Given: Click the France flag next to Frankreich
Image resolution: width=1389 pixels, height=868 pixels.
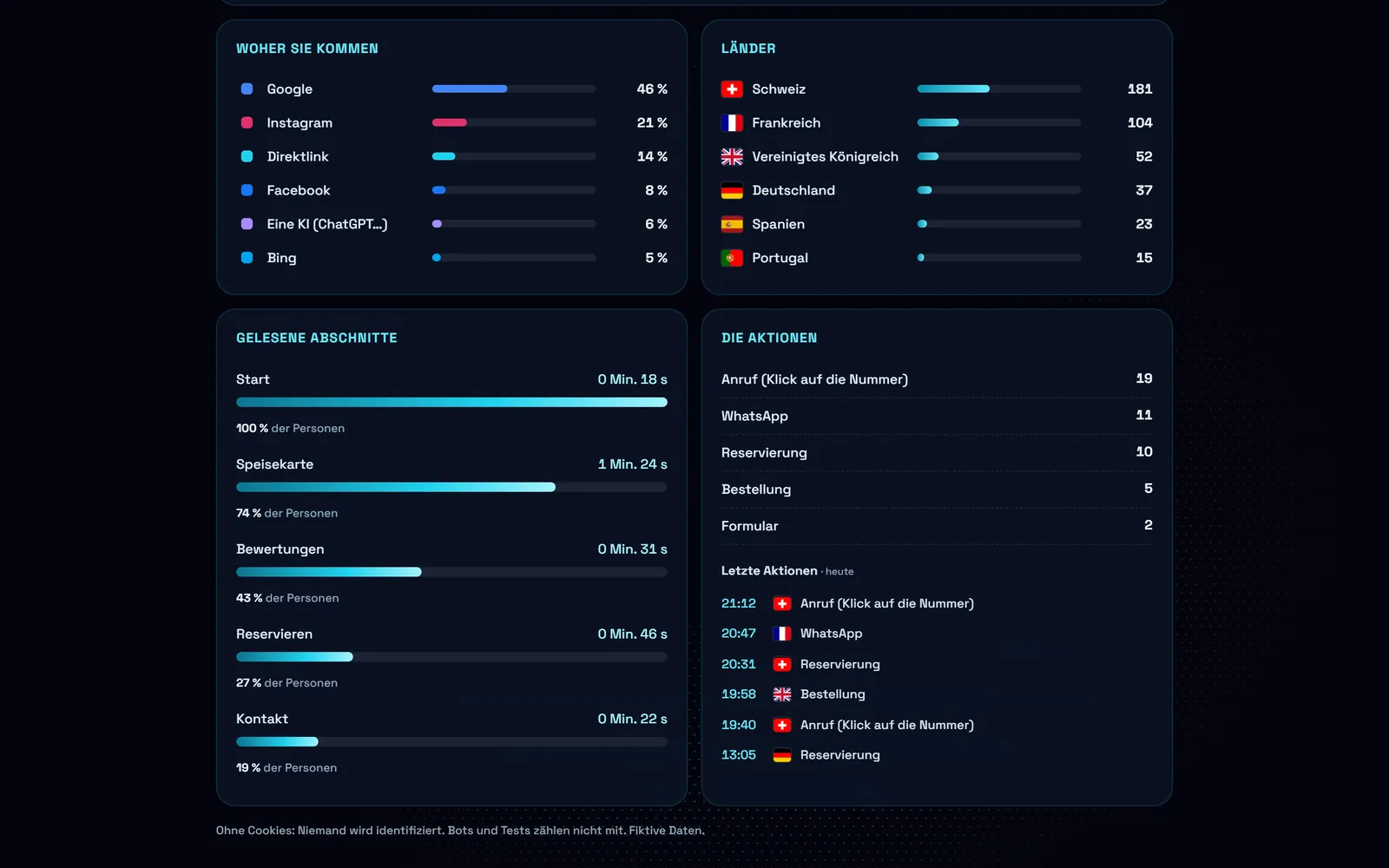Looking at the screenshot, I should pyautogui.click(x=732, y=123).
